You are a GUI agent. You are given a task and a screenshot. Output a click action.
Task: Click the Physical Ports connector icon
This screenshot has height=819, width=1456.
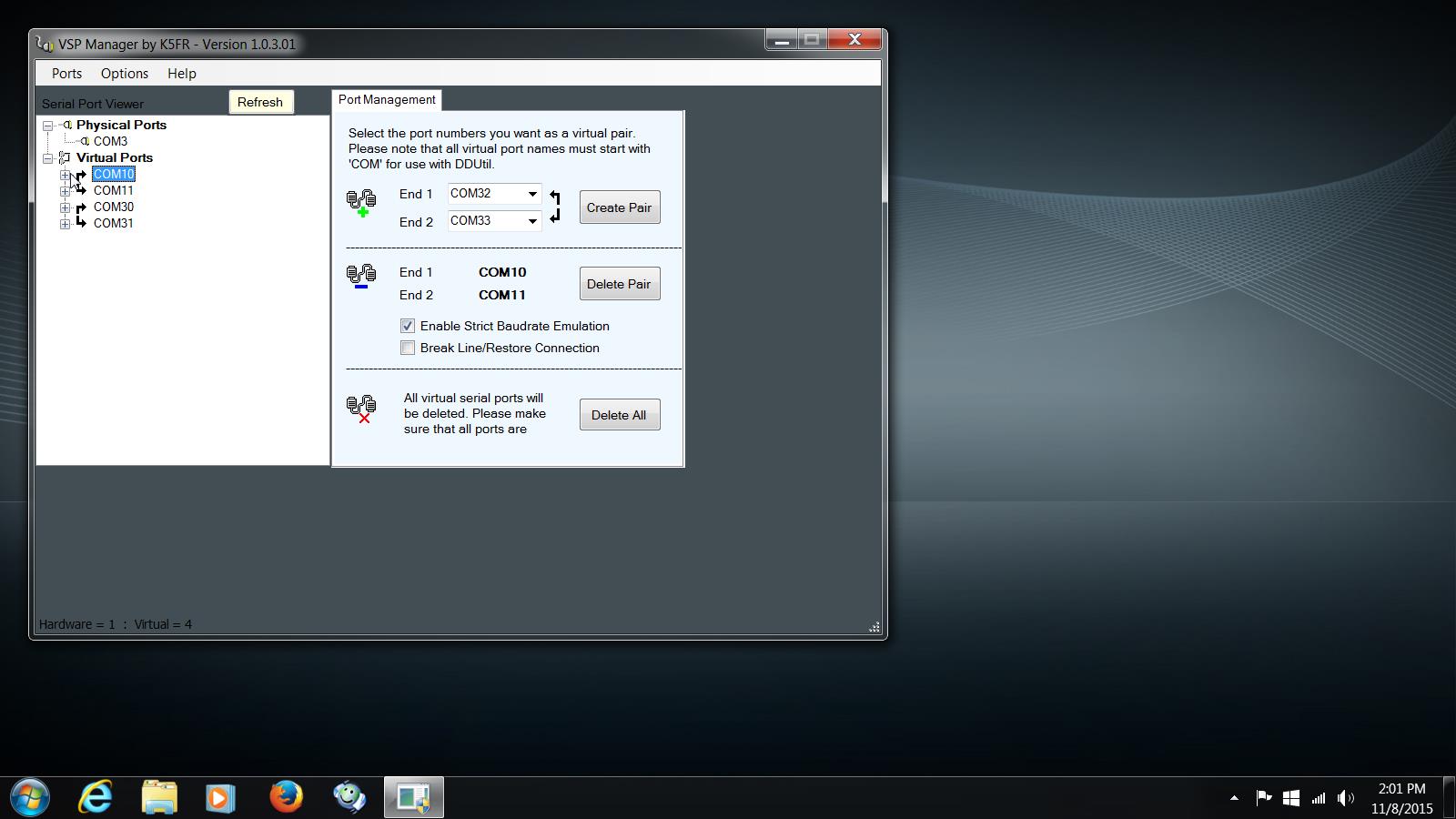coord(66,125)
